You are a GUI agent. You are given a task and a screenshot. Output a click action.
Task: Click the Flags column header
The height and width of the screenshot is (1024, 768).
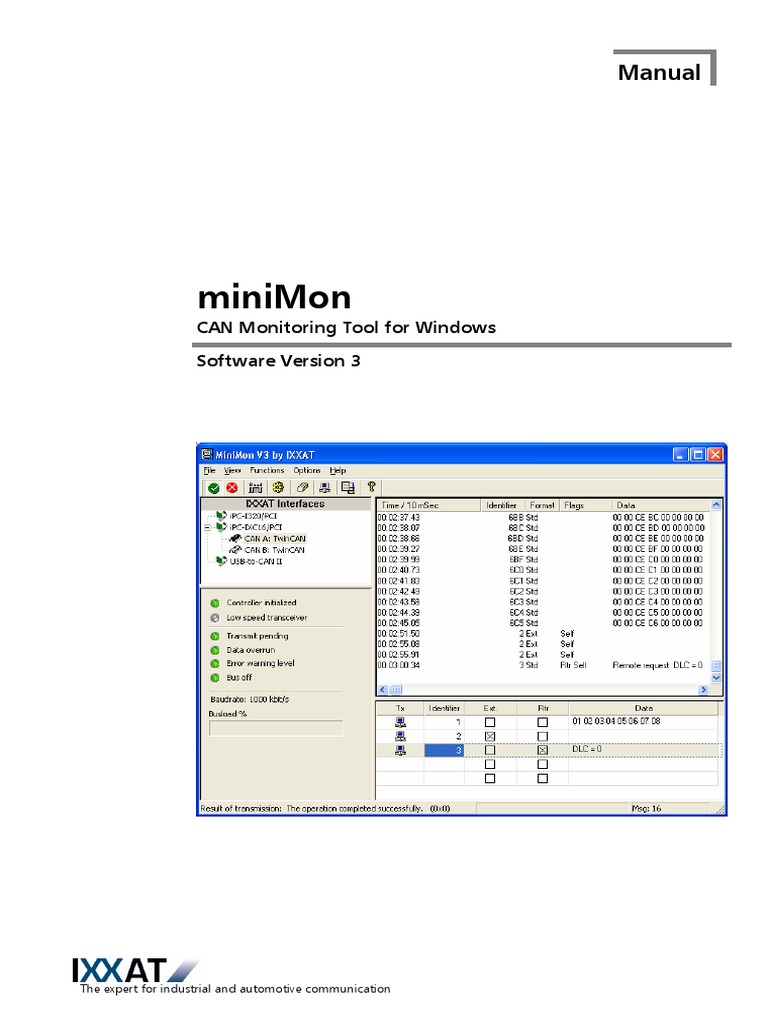coord(585,505)
